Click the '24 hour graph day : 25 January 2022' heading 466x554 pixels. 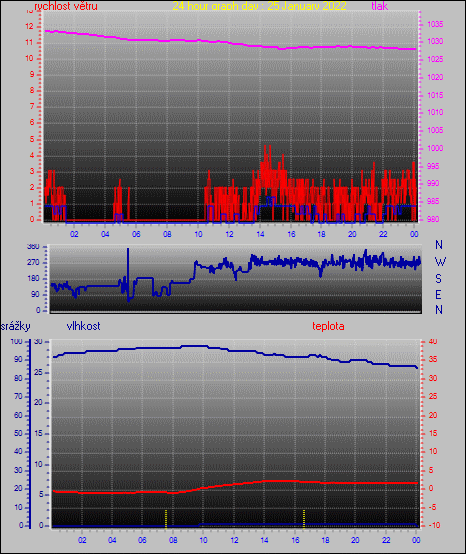pos(259,6)
